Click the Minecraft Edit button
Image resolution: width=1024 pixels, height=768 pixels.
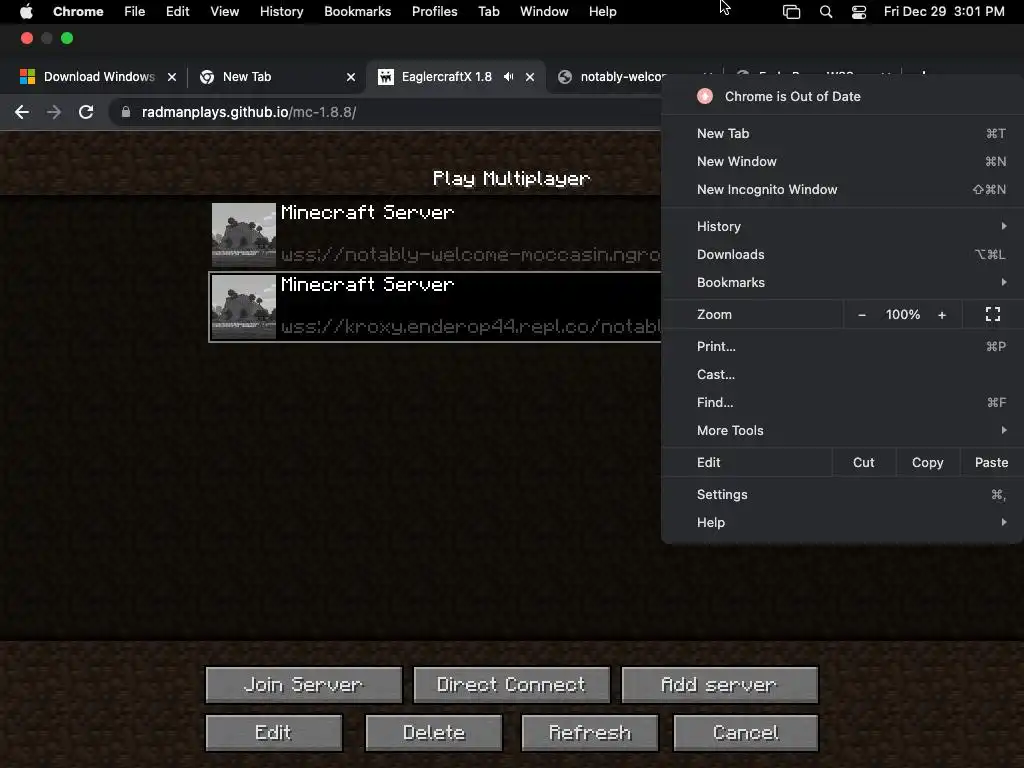274,733
